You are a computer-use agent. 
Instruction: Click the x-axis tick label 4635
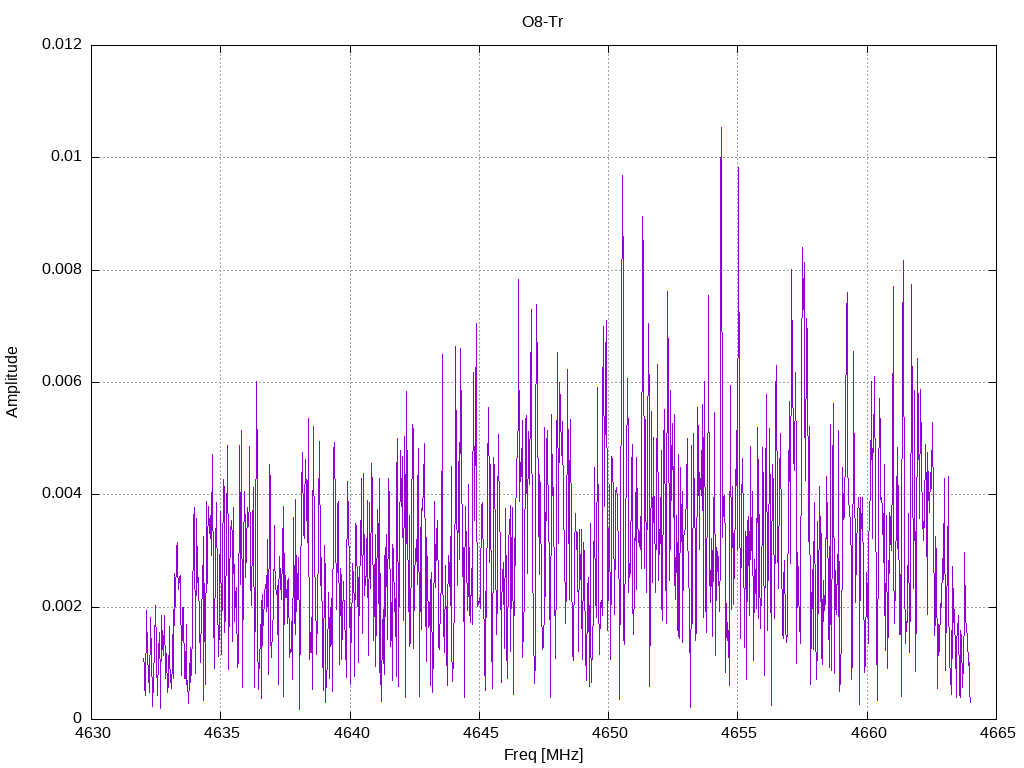[221, 733]
